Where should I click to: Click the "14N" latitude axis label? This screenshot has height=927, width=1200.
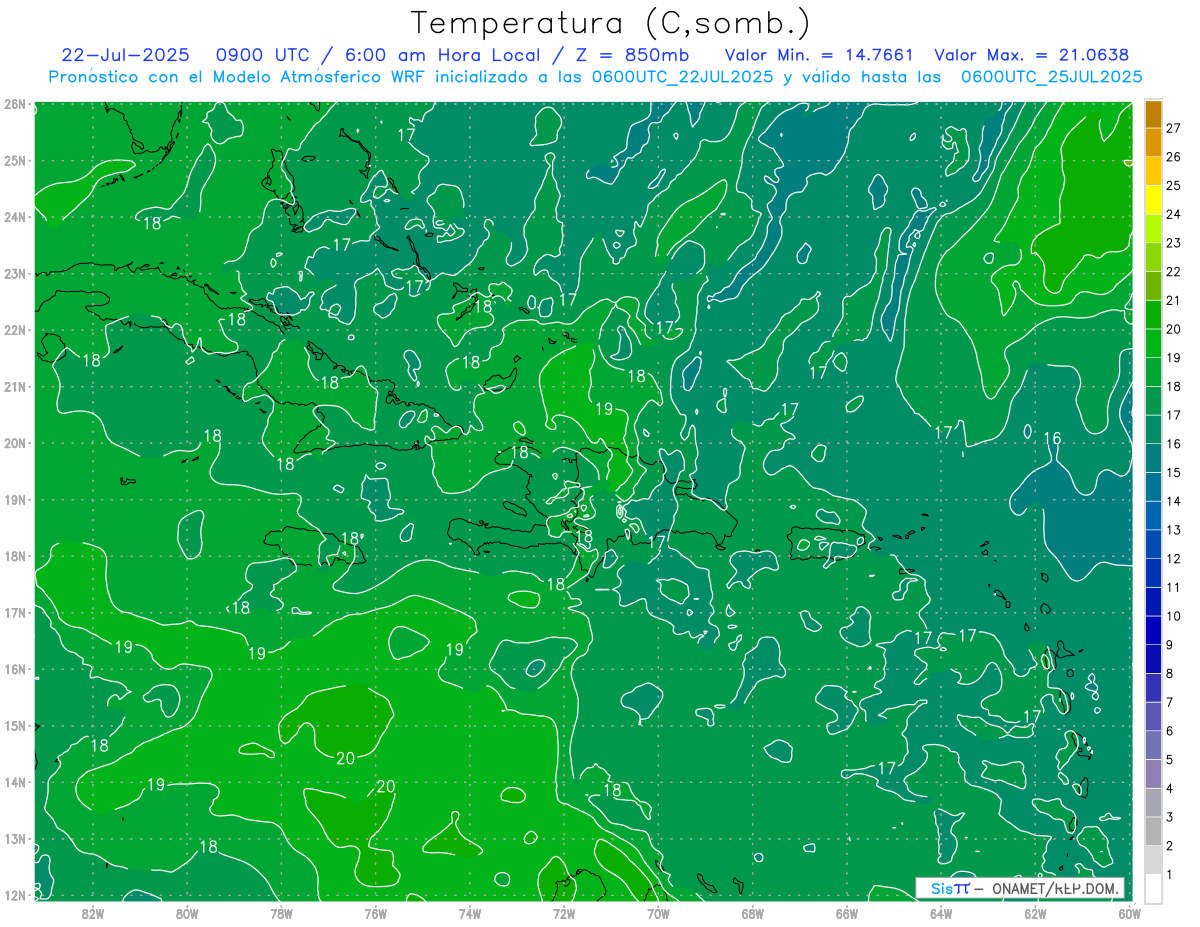pos(14,782)
